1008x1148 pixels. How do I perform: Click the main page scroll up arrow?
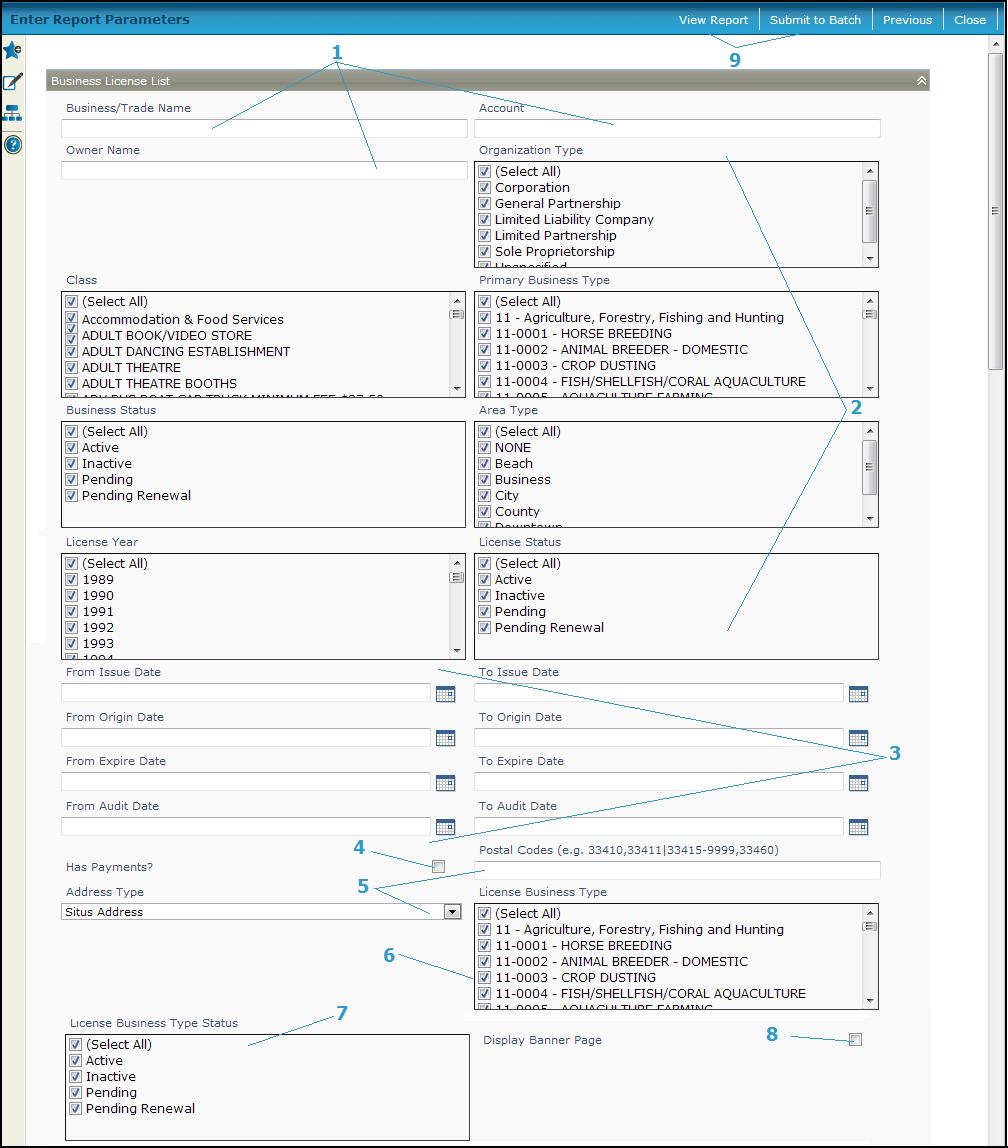995,44
